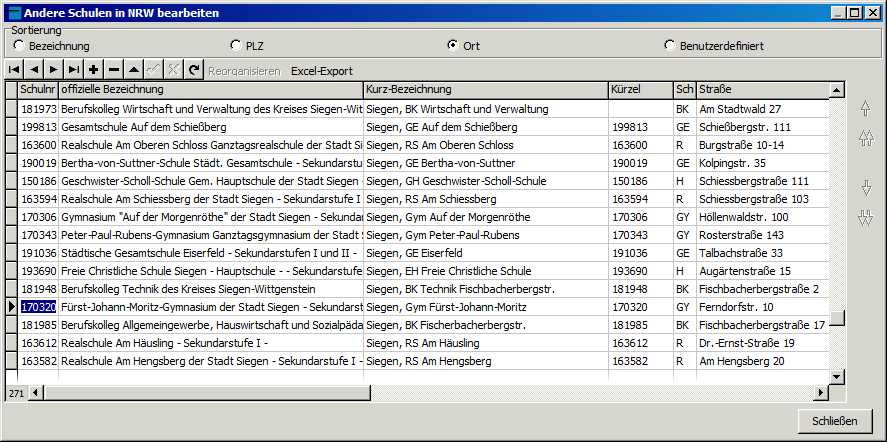887x442 pixels.
Task: Choose Benutzerdefiniert sorting
Action: coord(670,46)
